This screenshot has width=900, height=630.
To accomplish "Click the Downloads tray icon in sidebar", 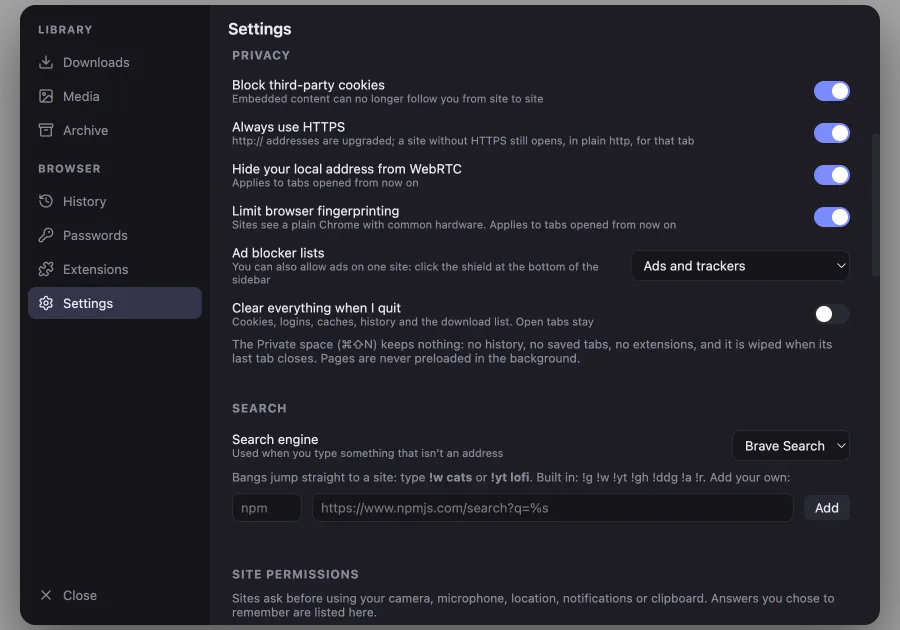I will [46, 62].
